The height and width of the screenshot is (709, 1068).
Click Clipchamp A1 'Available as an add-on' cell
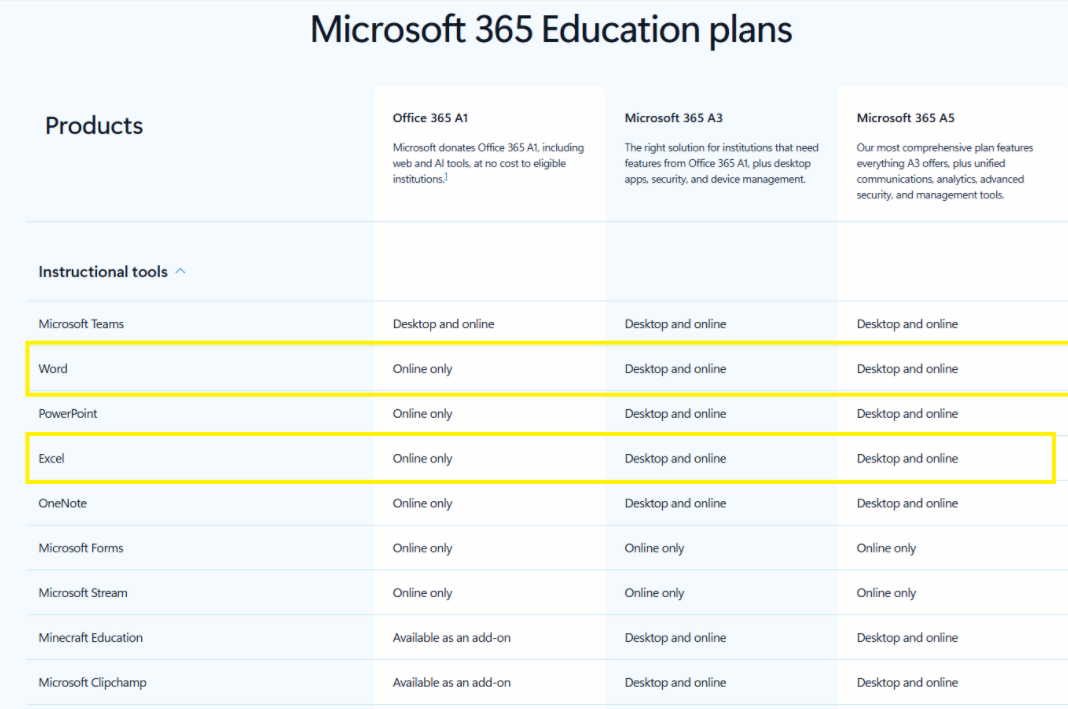coord(451,682)
